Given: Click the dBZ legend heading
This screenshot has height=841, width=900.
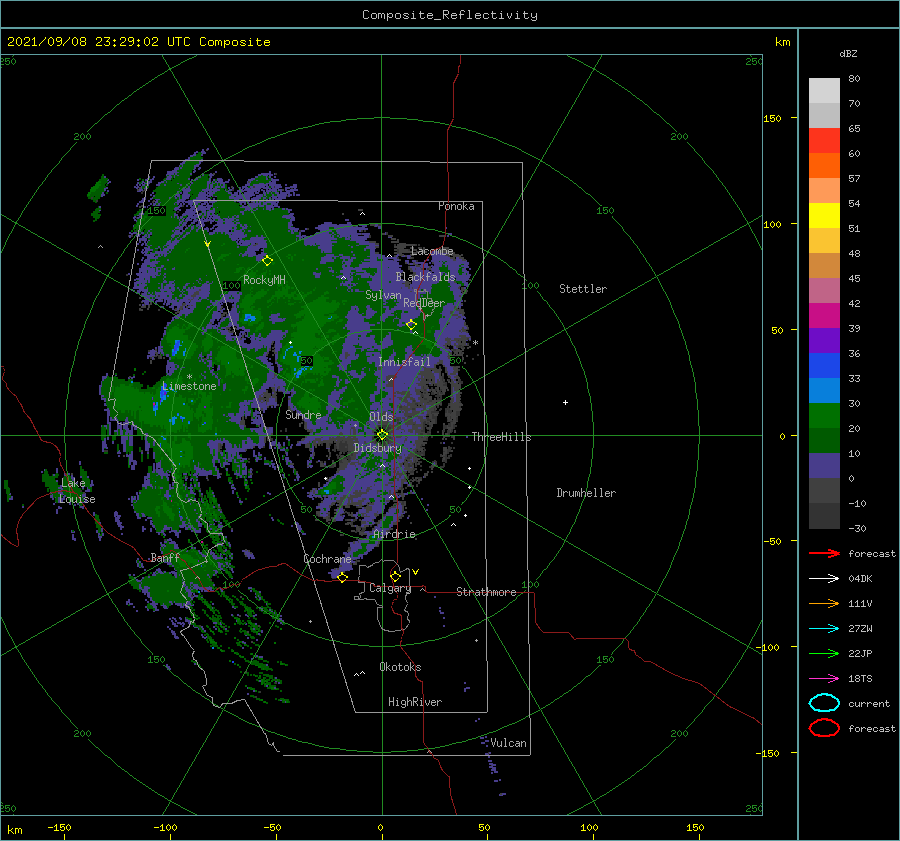Looking at the screenshot, I should click(848, 54).
